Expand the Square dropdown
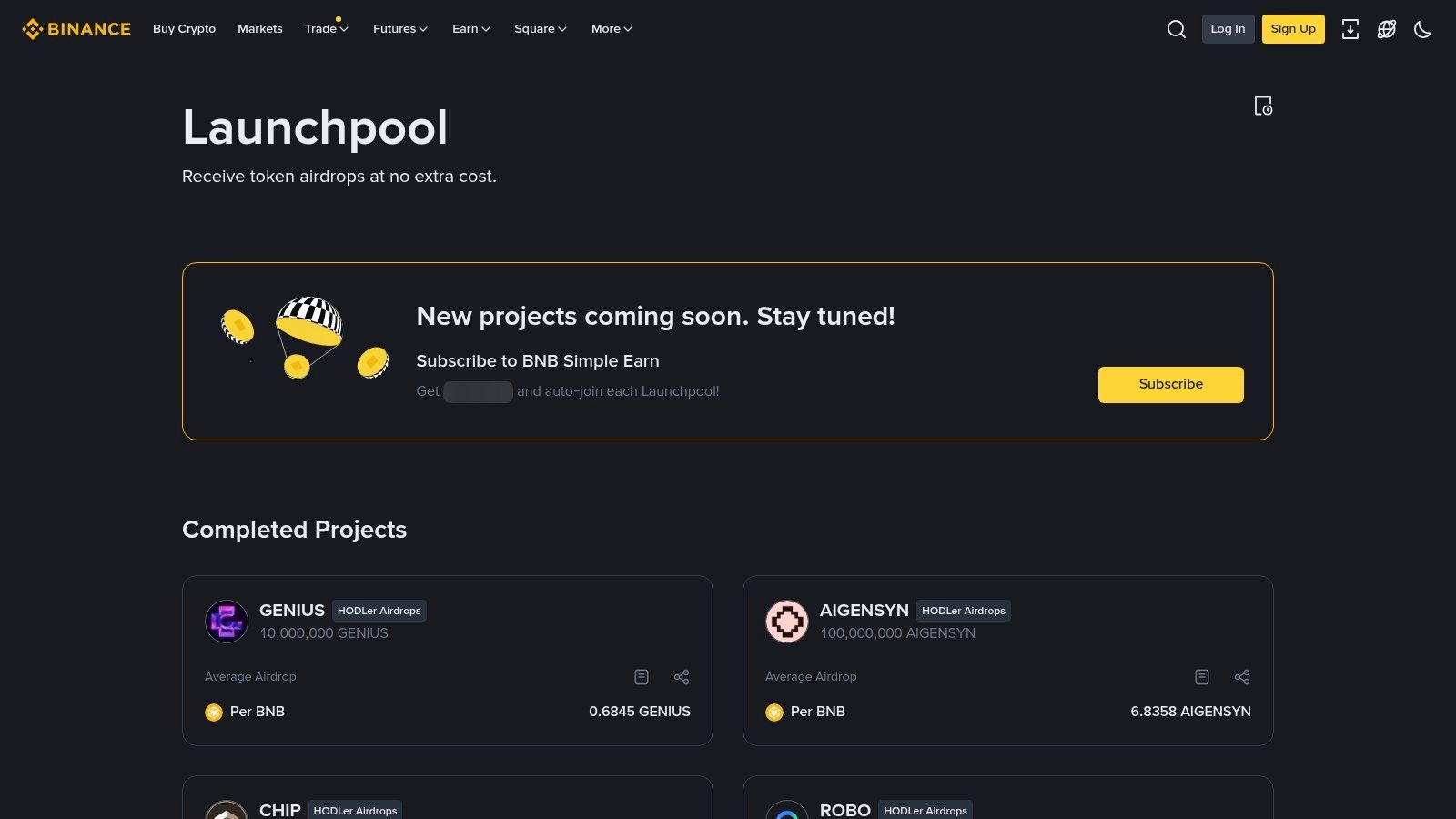 coord(541,29)
